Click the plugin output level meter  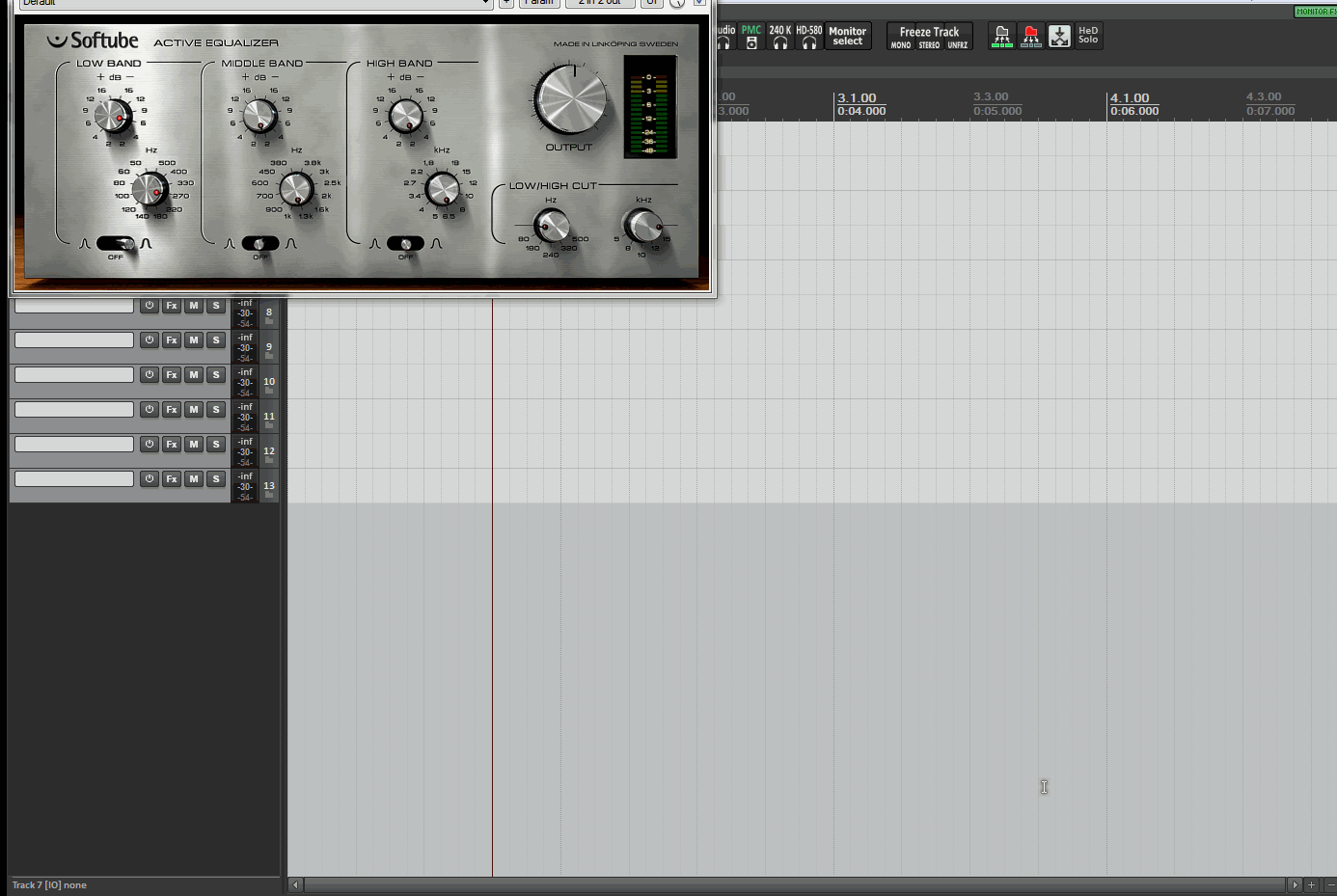[x=649, y=107]
